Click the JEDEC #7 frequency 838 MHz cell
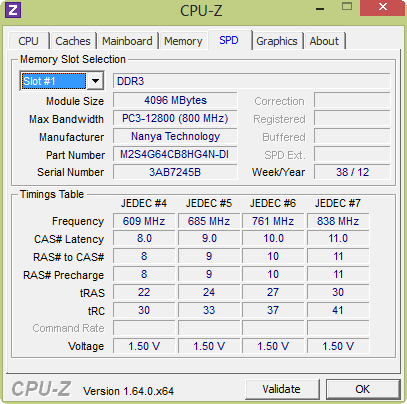 (338, 221)
